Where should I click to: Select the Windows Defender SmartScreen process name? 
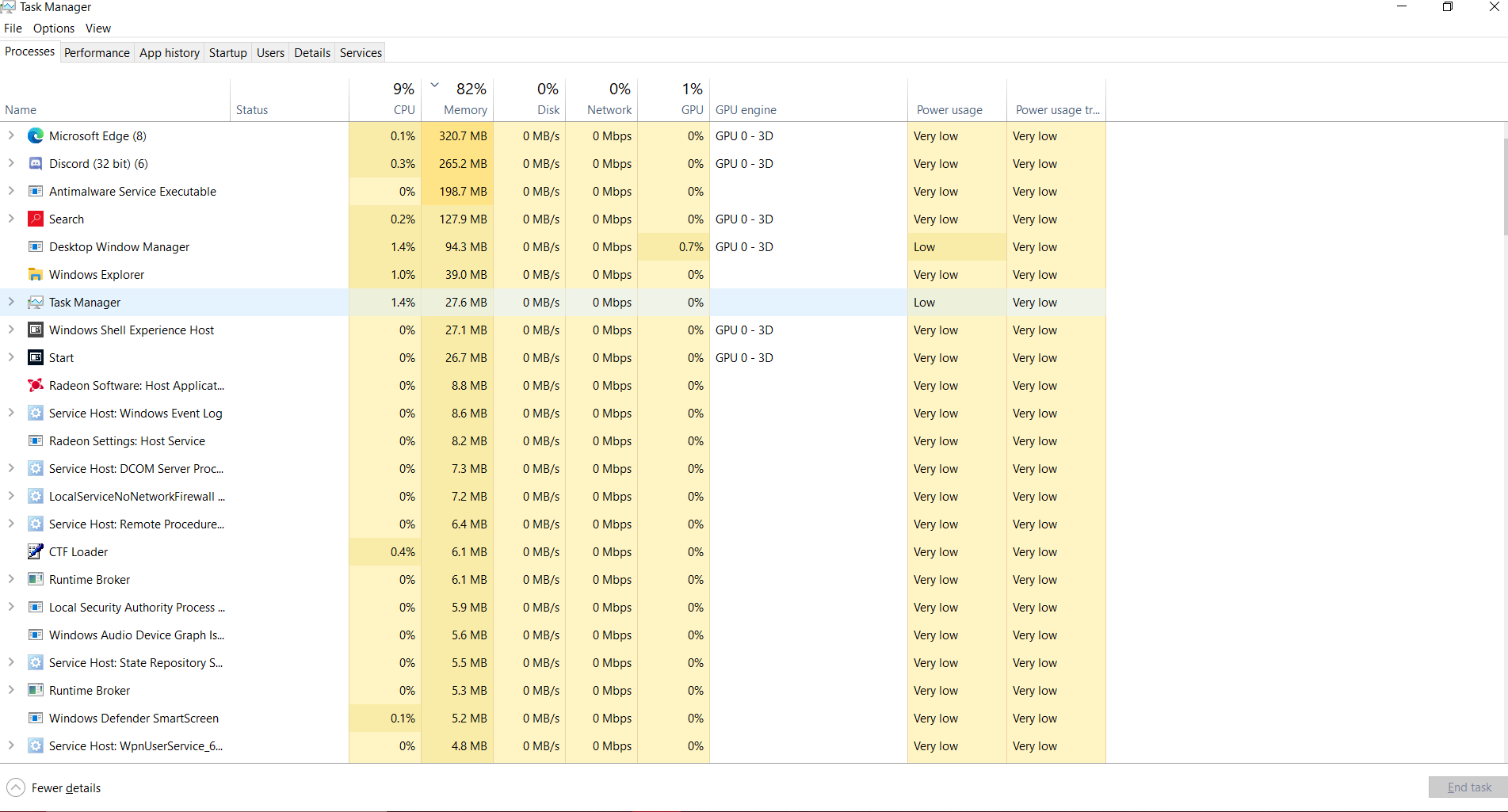tap(134, 719)
